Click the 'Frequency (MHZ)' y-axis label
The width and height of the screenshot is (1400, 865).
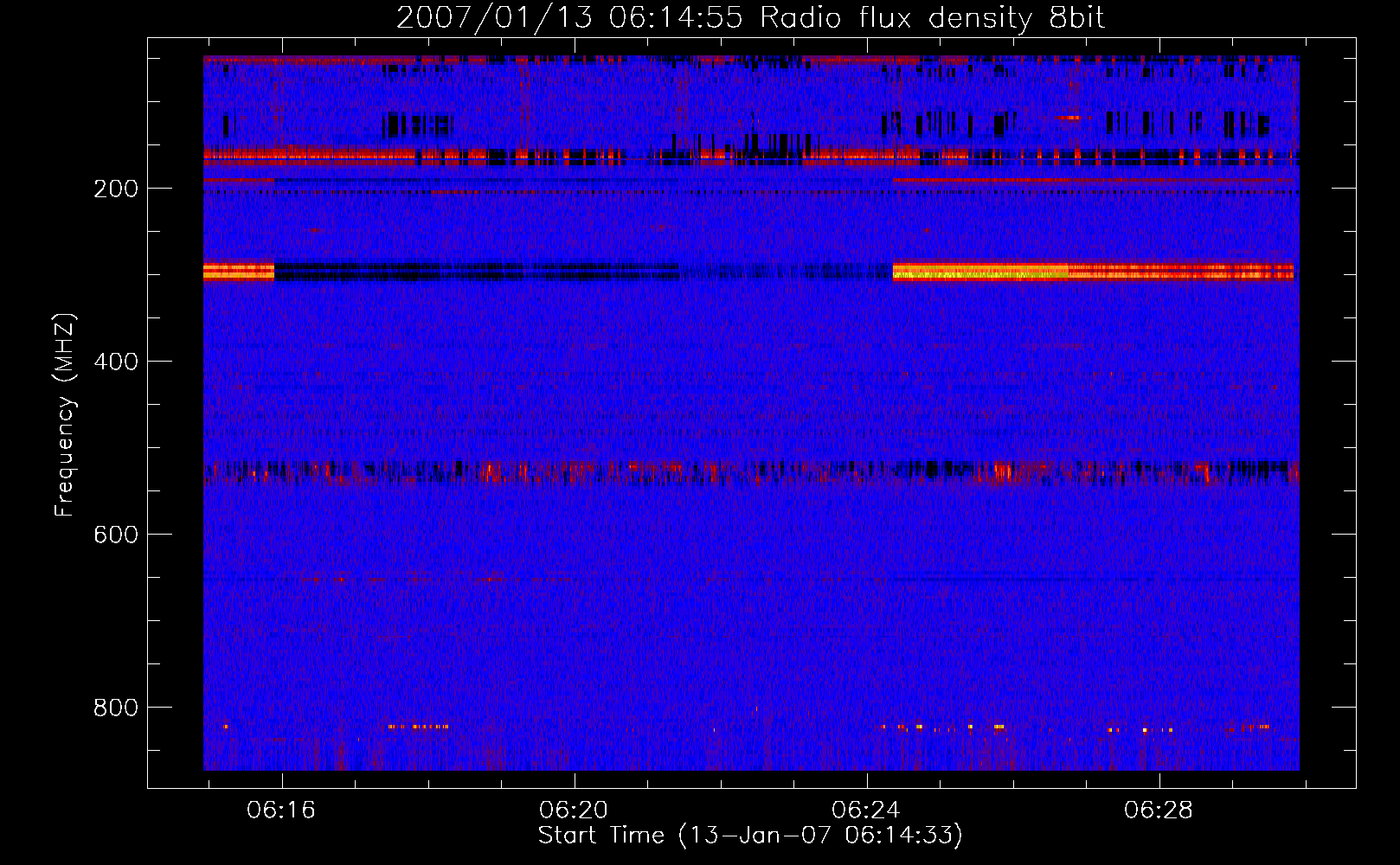tap(65, 414)
